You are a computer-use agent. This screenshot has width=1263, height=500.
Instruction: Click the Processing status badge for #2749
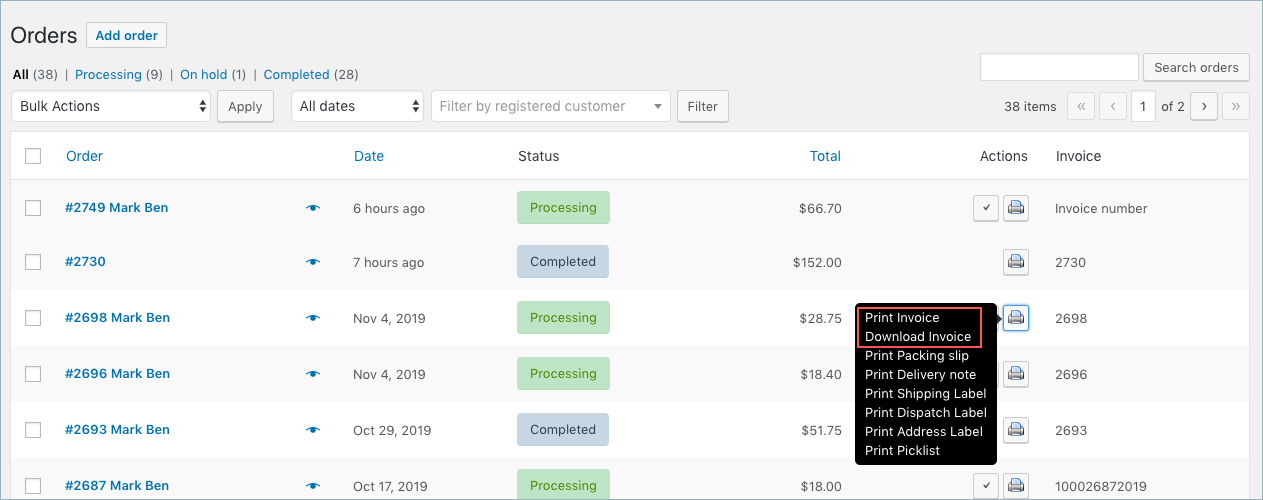pyautogui.click(x=563, y=208)
